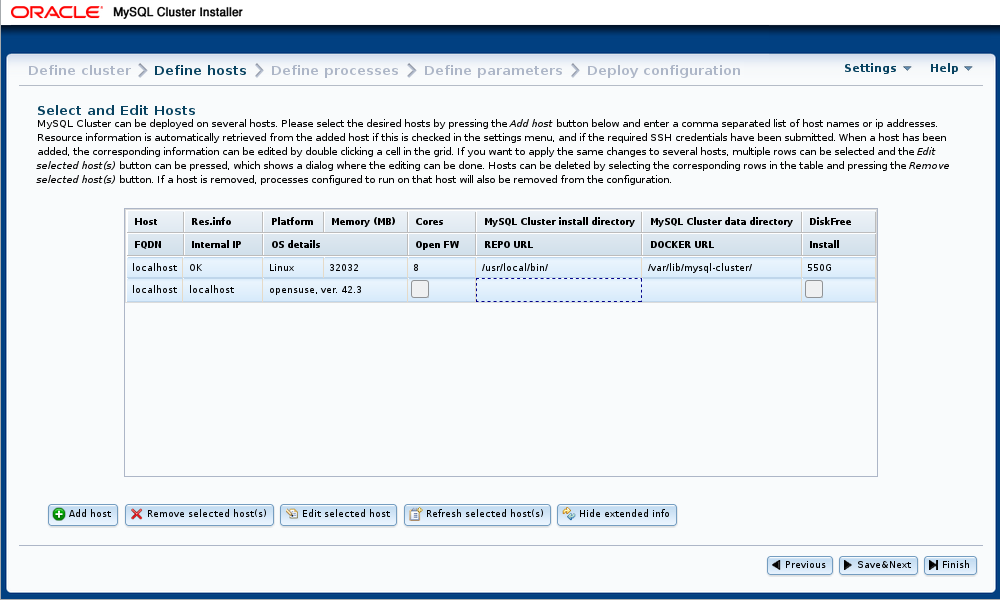1000x600 pixels.
Task: Click the red X Remove selected host(s) icon
Action: click(x=136, y=514)
